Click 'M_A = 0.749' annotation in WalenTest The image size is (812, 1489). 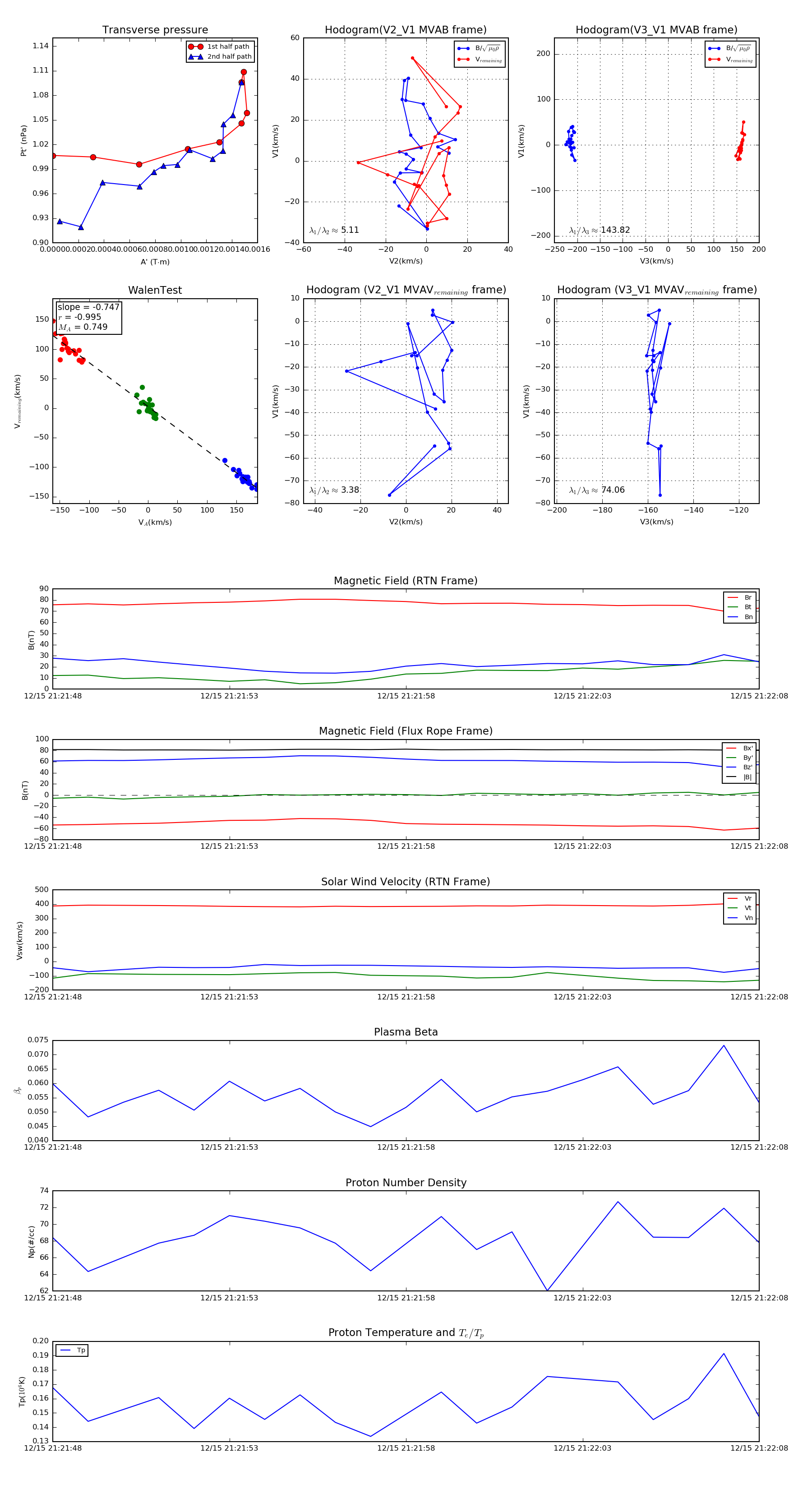(83, 327)
